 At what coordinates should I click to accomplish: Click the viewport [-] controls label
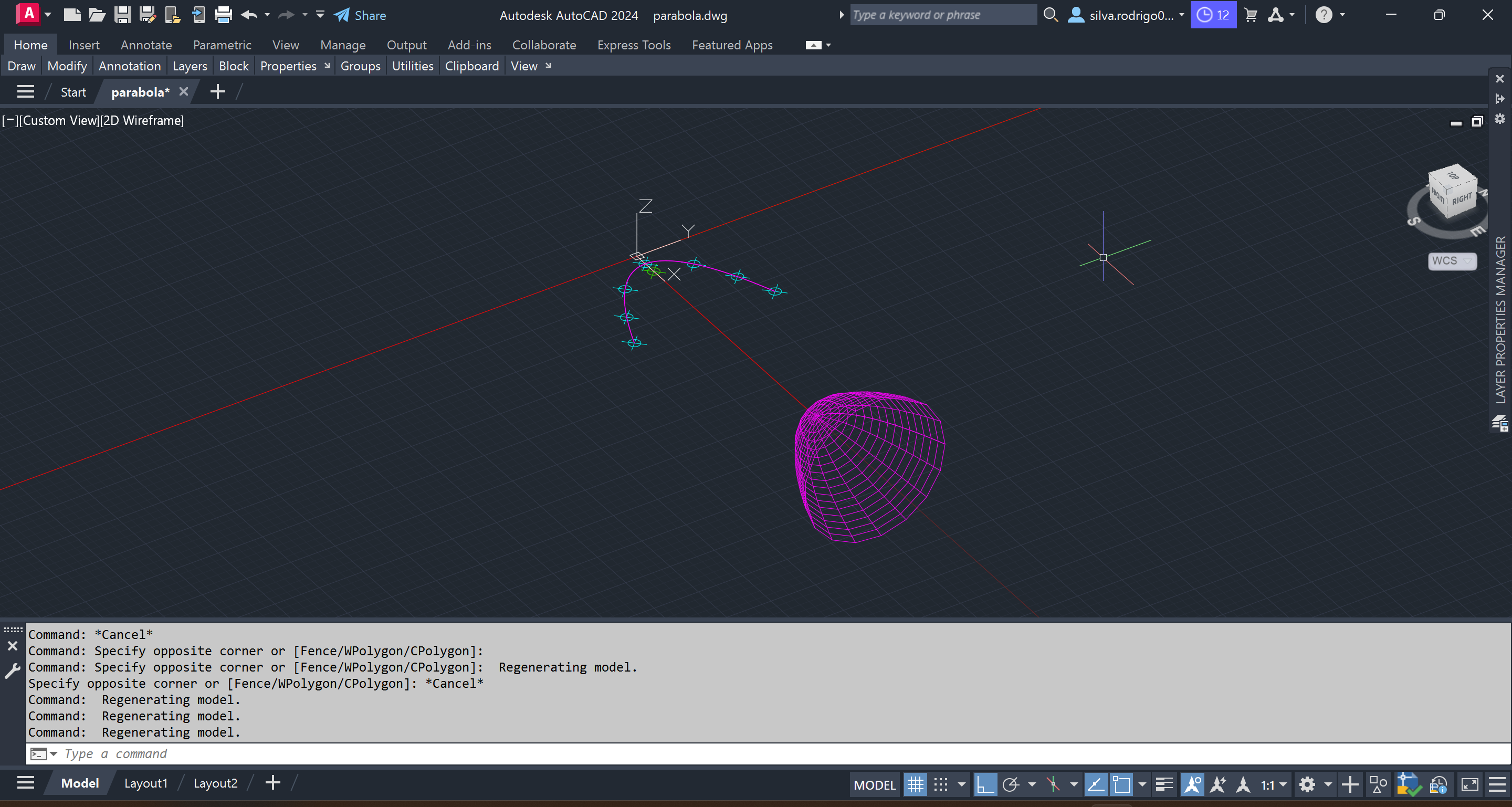coord(9,120)
